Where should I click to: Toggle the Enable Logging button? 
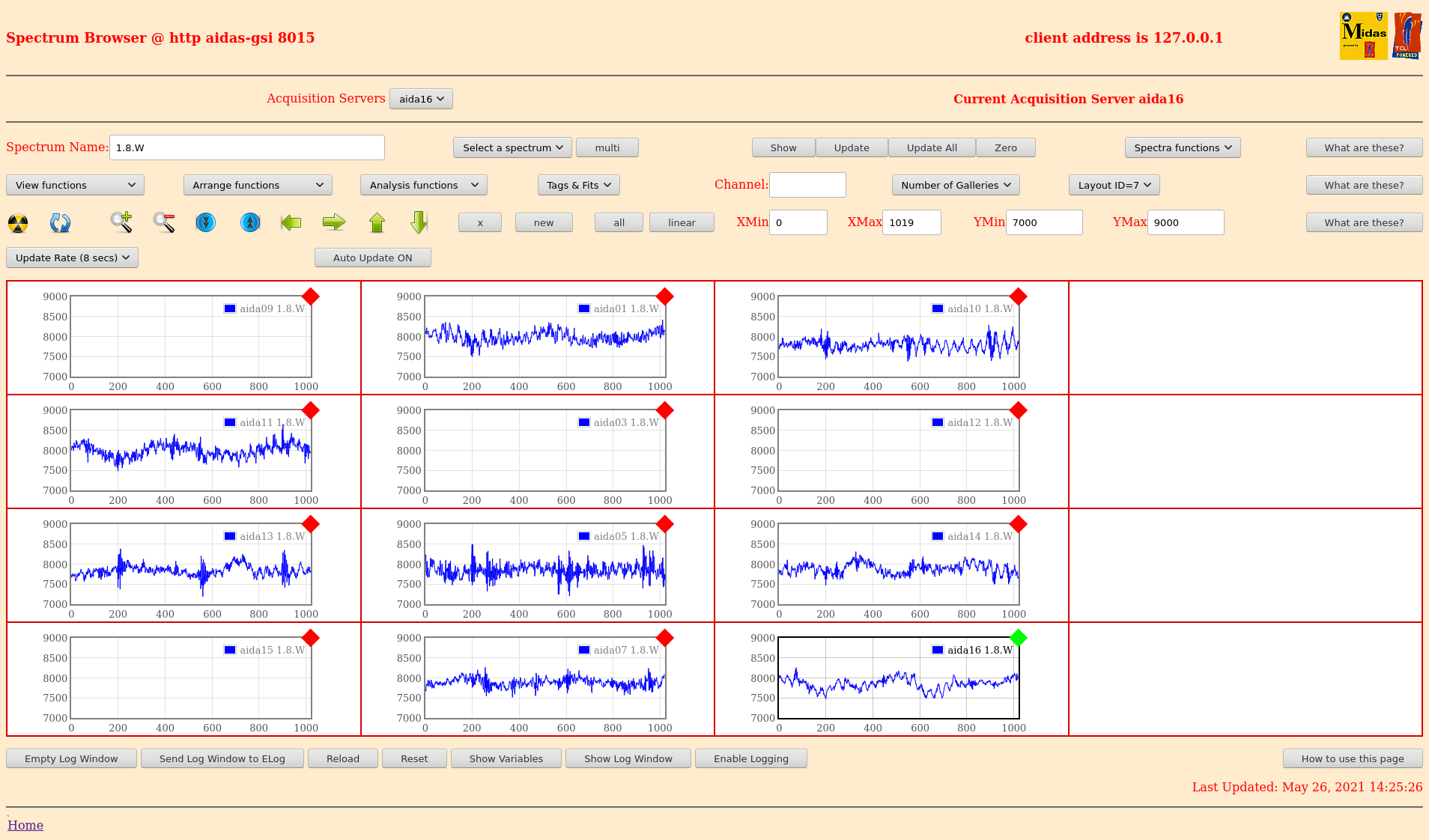750,758
